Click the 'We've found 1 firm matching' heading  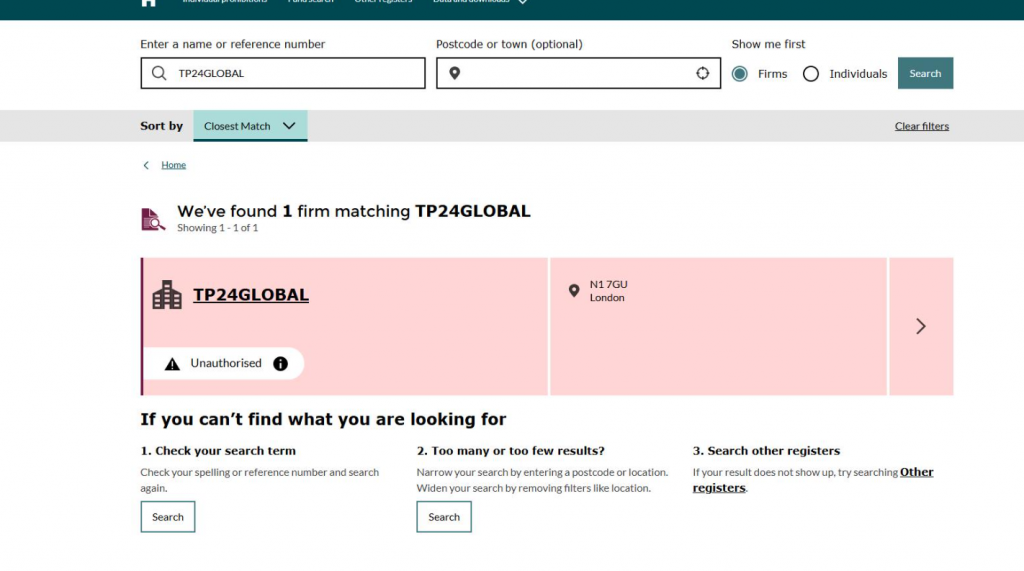(x=354, y=212)
